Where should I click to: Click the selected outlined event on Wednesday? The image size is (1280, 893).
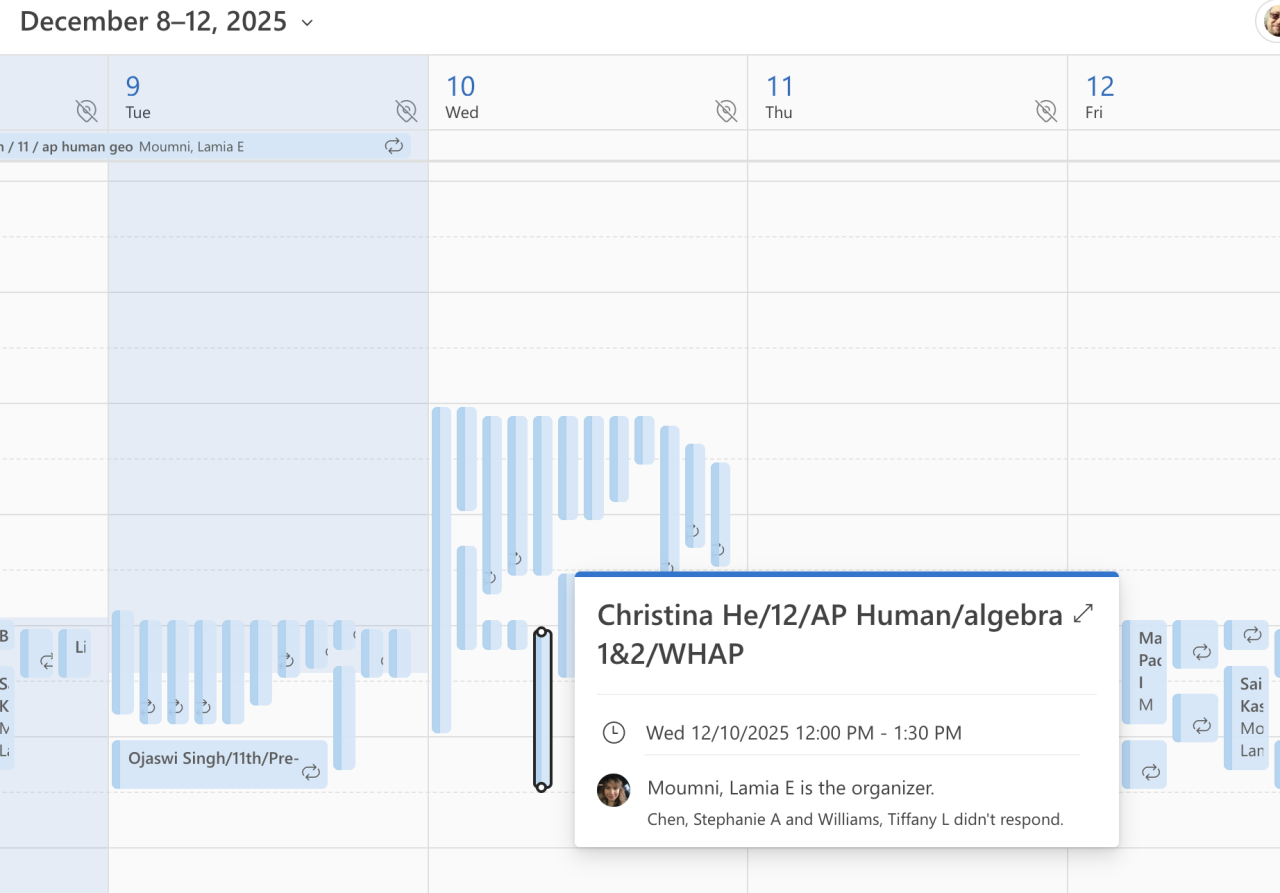pyautogui.click(x=542, y=709)
